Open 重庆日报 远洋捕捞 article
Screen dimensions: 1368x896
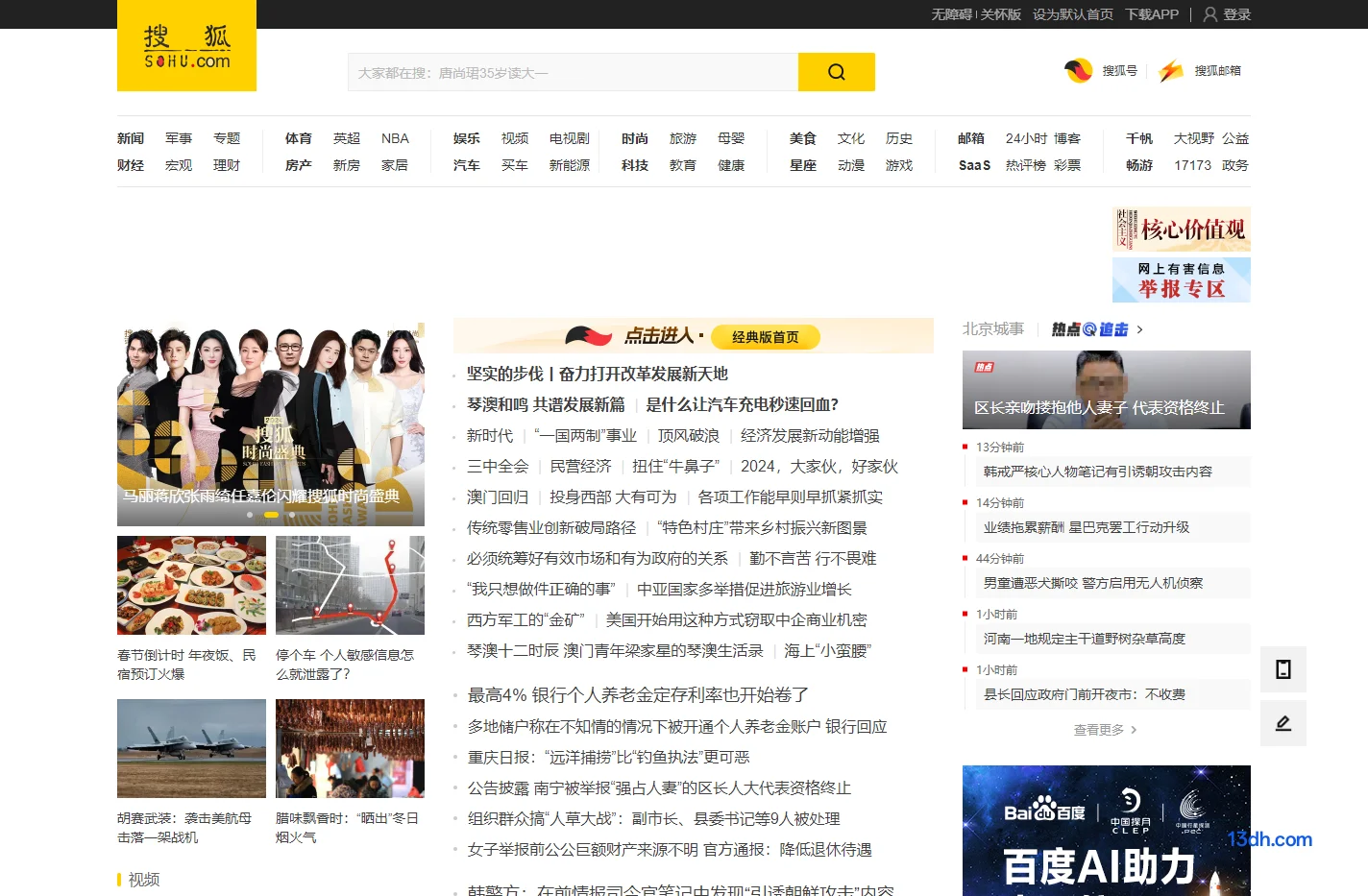(x=609, y=758)
